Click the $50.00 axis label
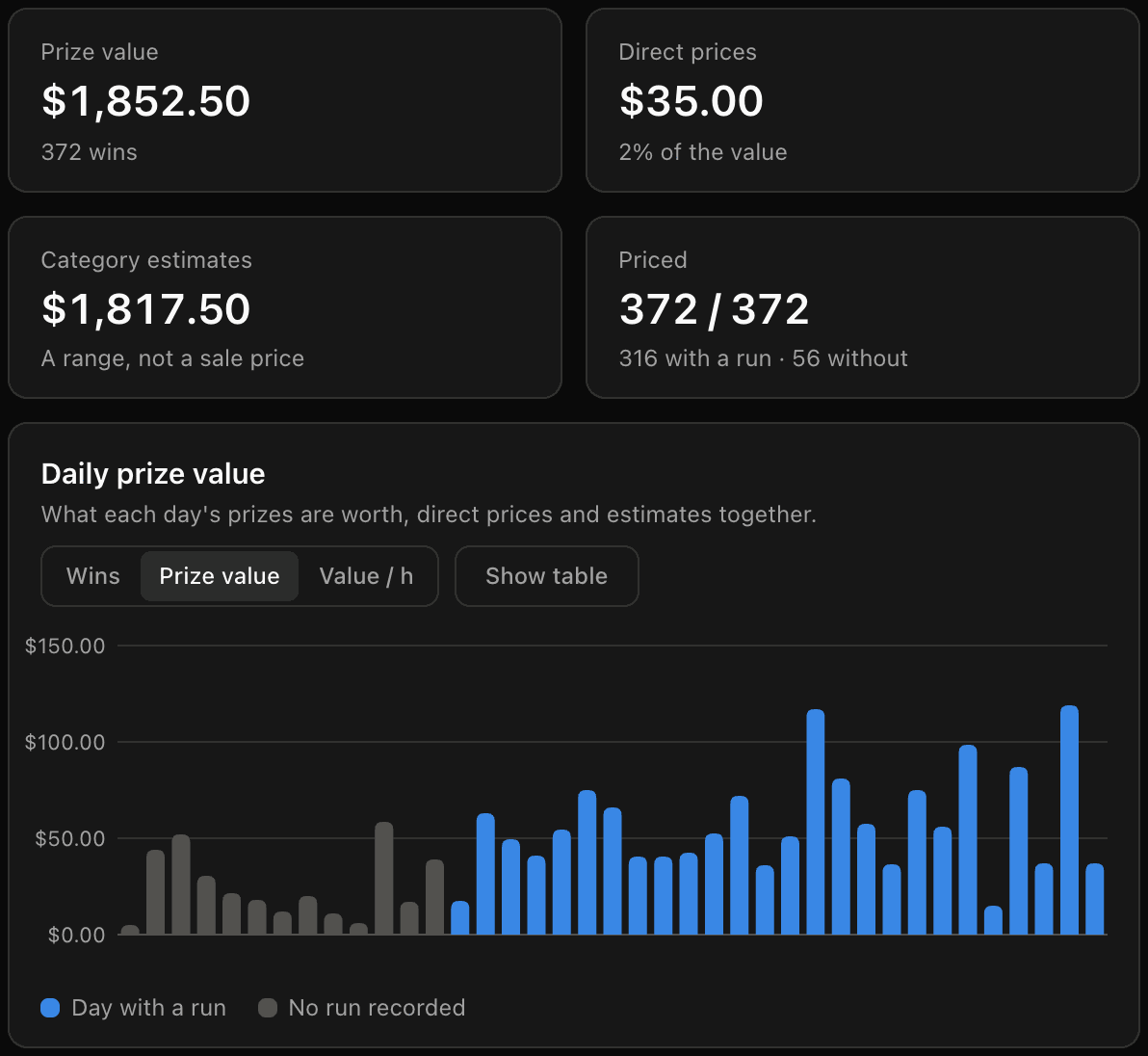Image resolution: width=1148 pixels, height=1056 pixels. 70,838
